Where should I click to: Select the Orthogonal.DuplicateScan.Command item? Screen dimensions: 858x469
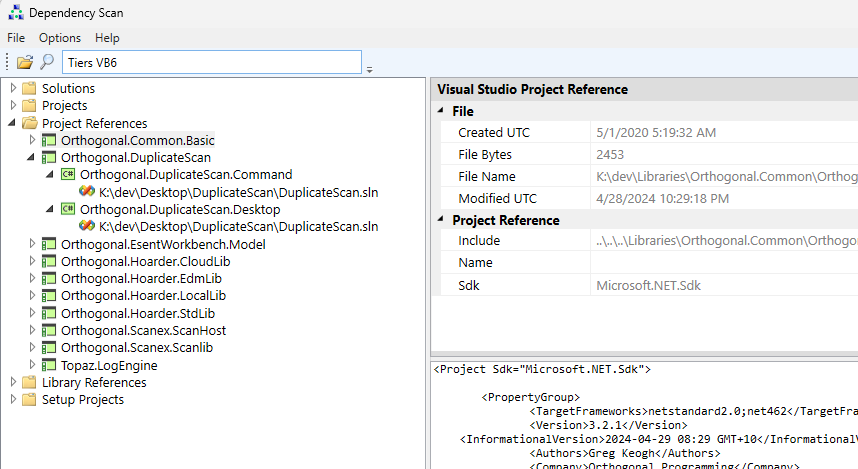186,175
